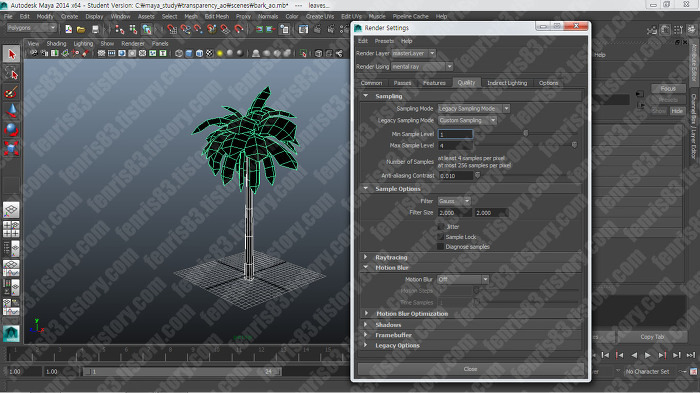Viewport: 700px width, 393px height.
Task: Click the make live magnet icon
Action: pos(238,29)
